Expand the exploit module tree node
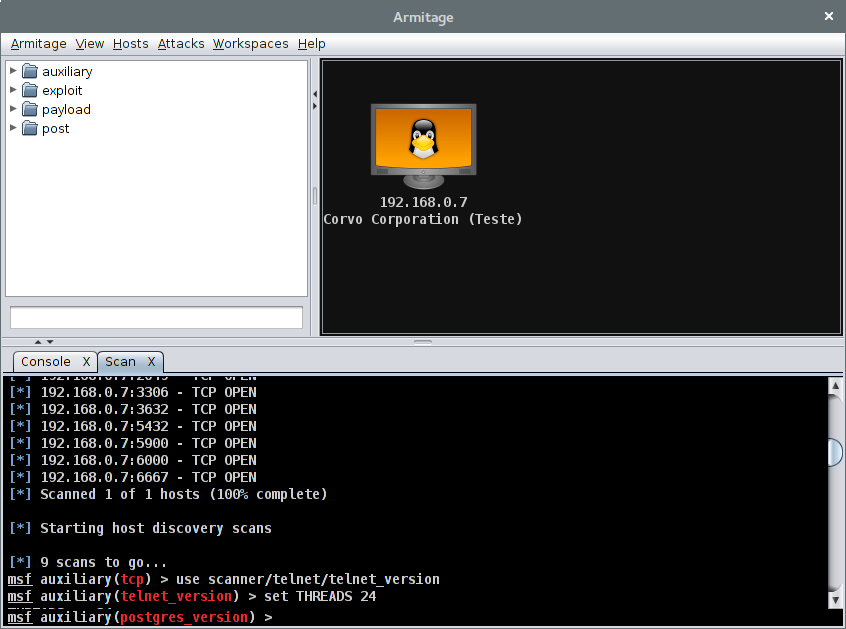The height and width of the screenshot is (629, 846). 13,90
